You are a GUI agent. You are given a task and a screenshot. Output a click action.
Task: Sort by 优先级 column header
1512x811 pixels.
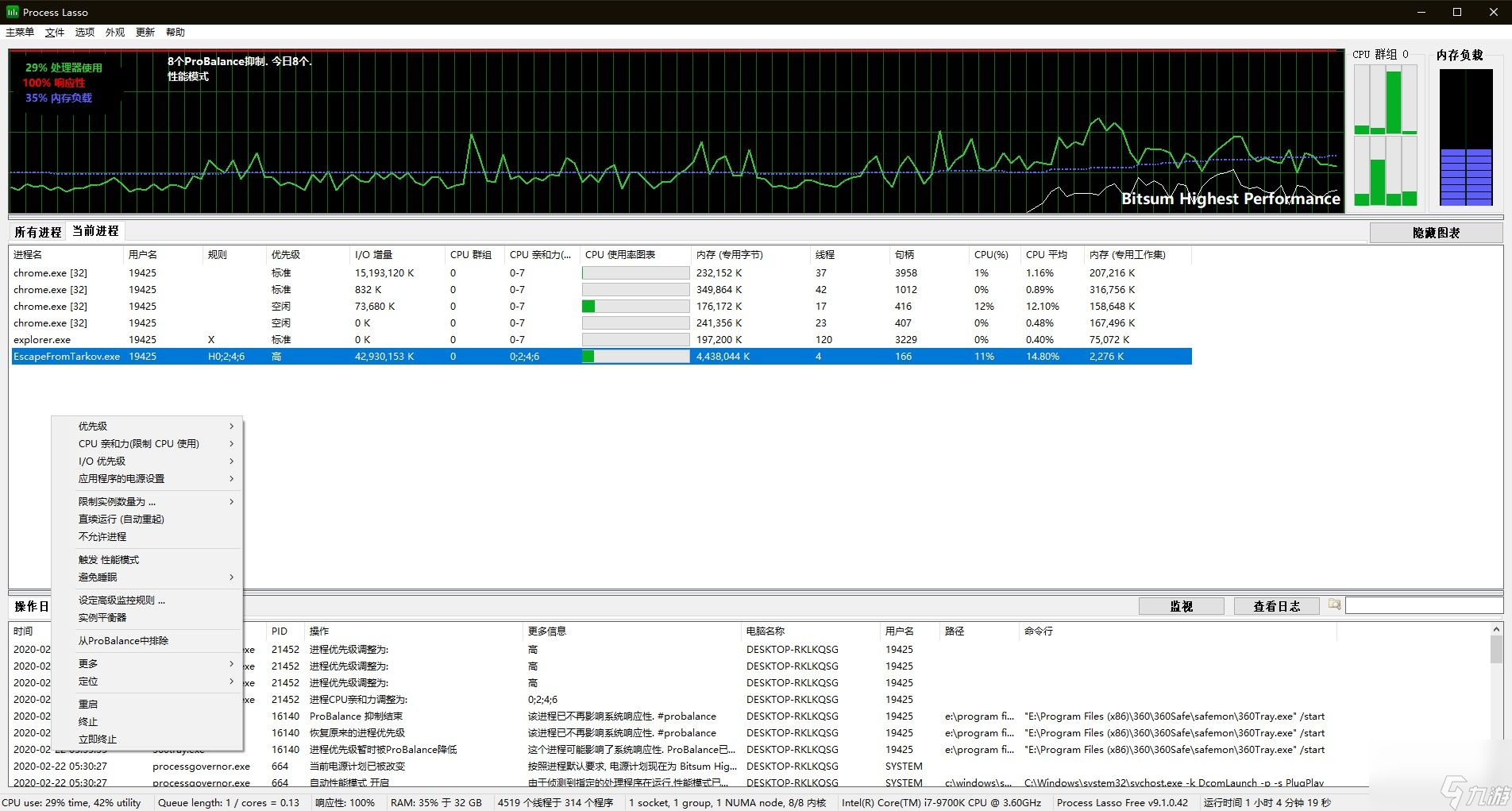pos(309,255)
